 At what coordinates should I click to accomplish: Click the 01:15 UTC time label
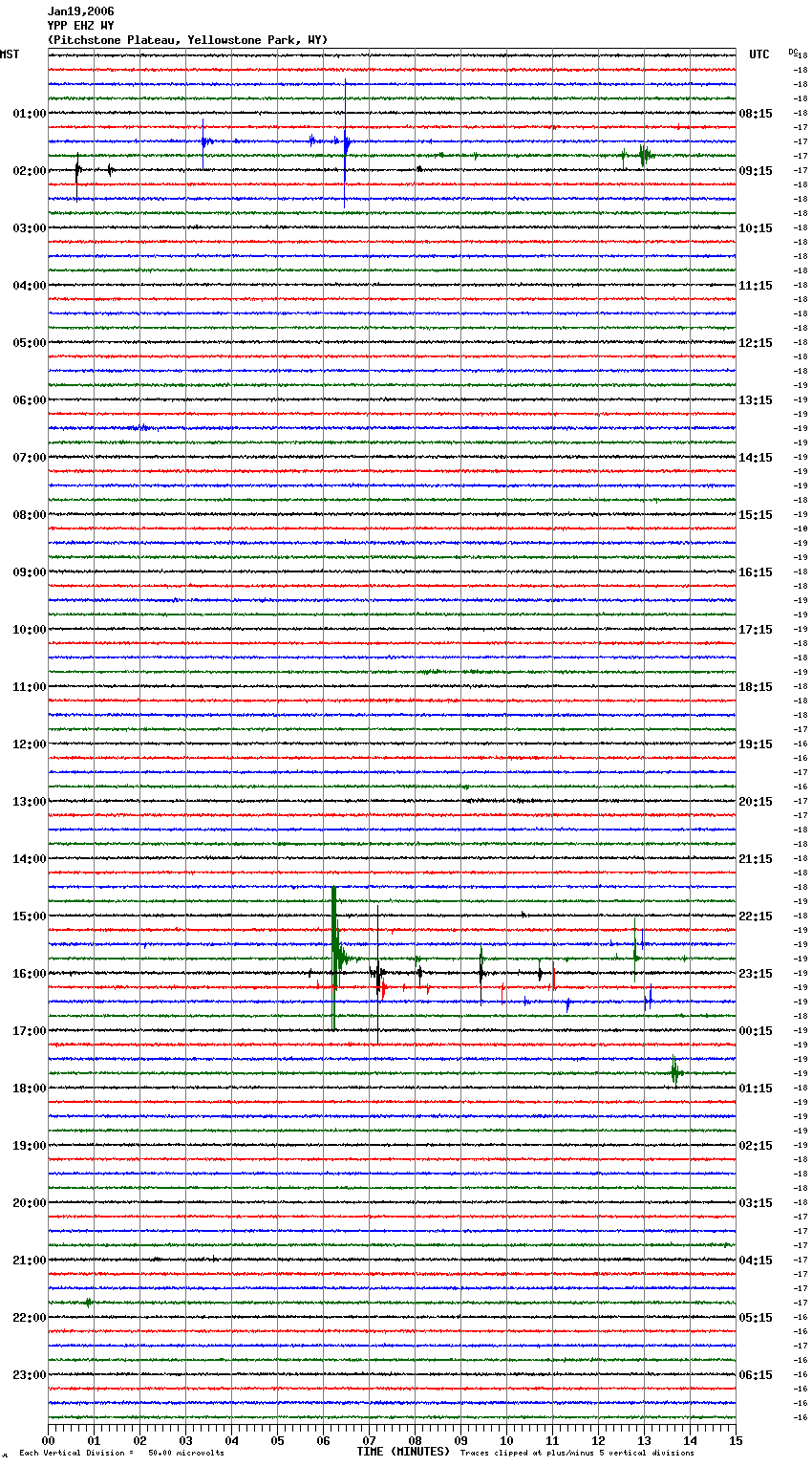(x=756, y=1089)
